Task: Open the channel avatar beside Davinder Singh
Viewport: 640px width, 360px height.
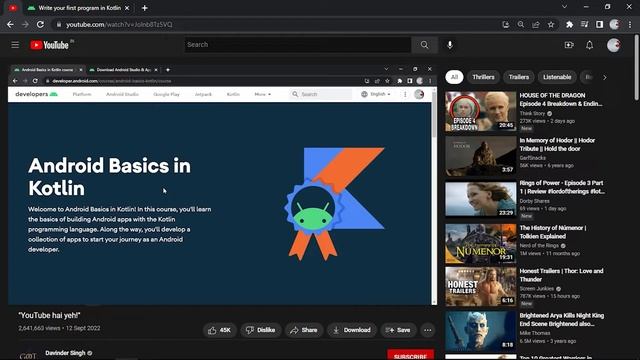Action: 28,356
